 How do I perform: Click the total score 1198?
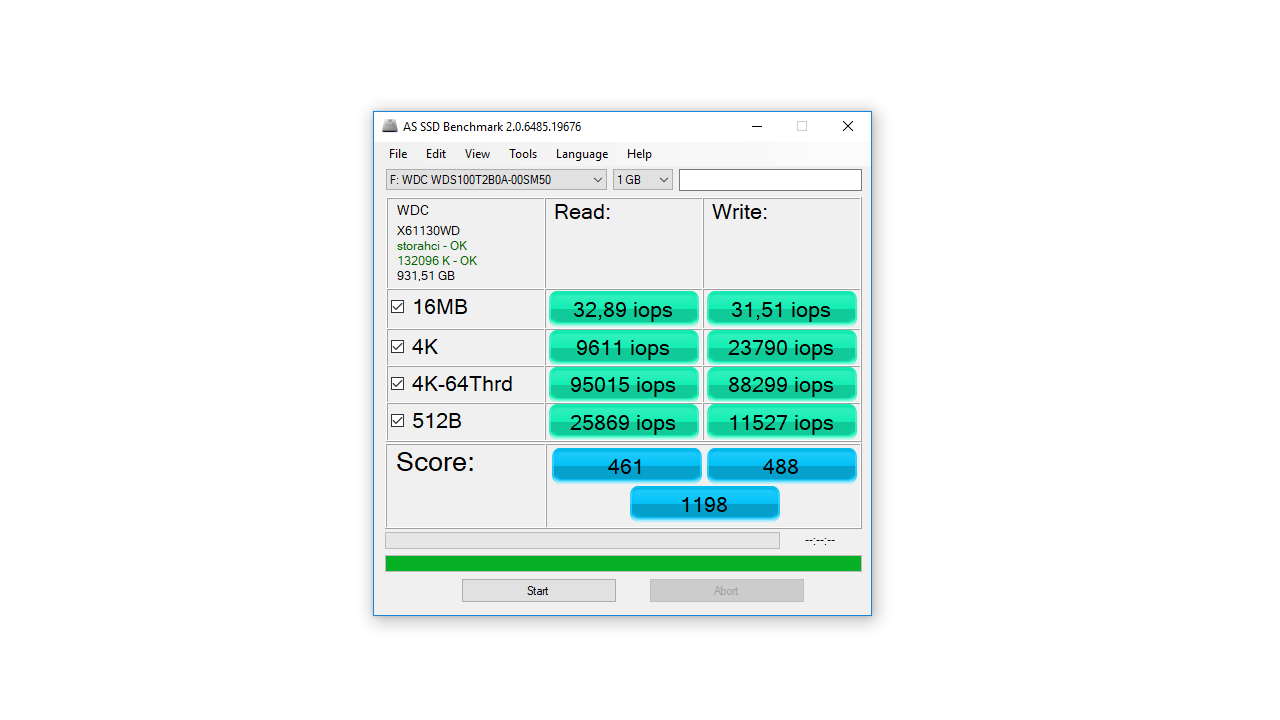[x=704, y=503]
